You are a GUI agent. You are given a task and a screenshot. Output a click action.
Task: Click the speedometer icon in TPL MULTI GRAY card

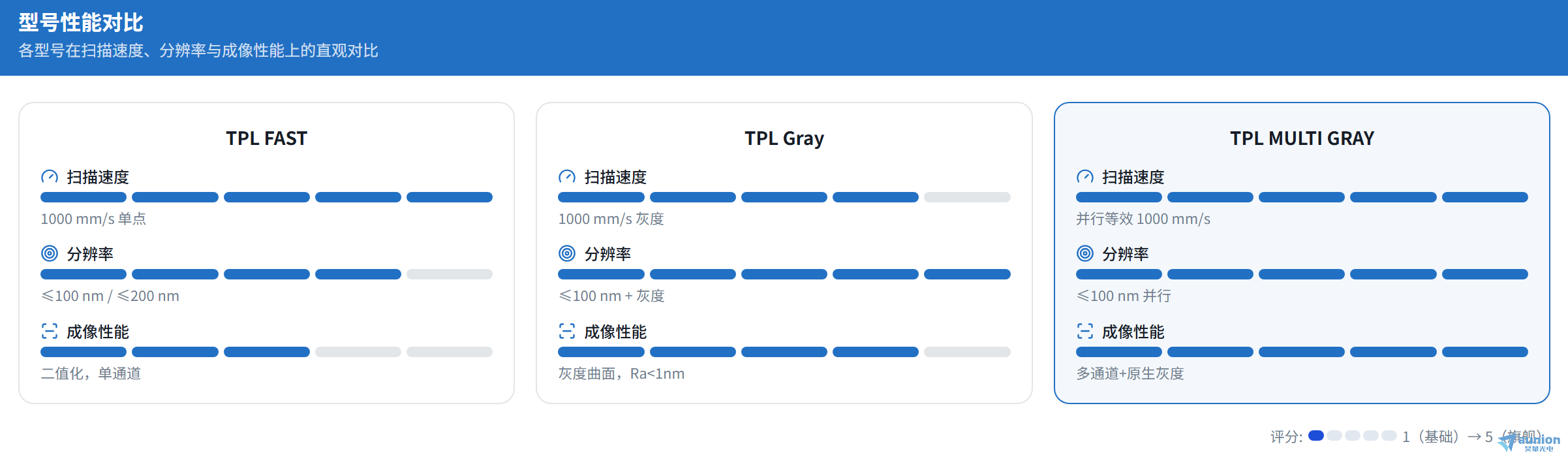1085,177
